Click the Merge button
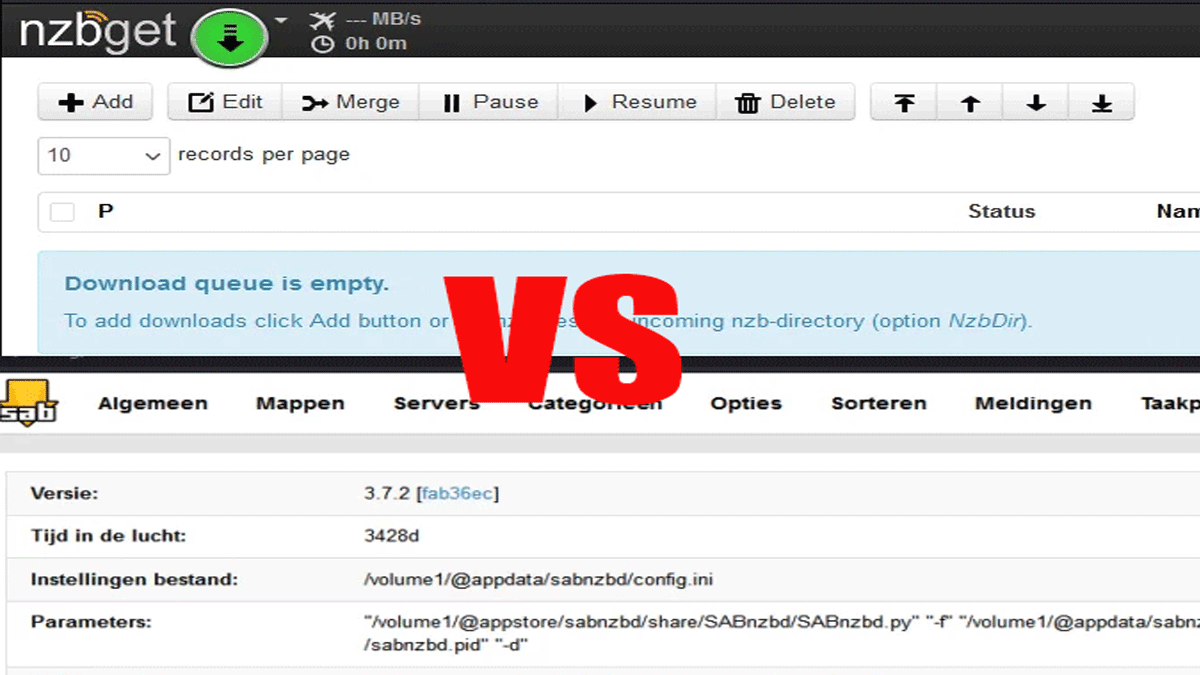 point(351,103)
